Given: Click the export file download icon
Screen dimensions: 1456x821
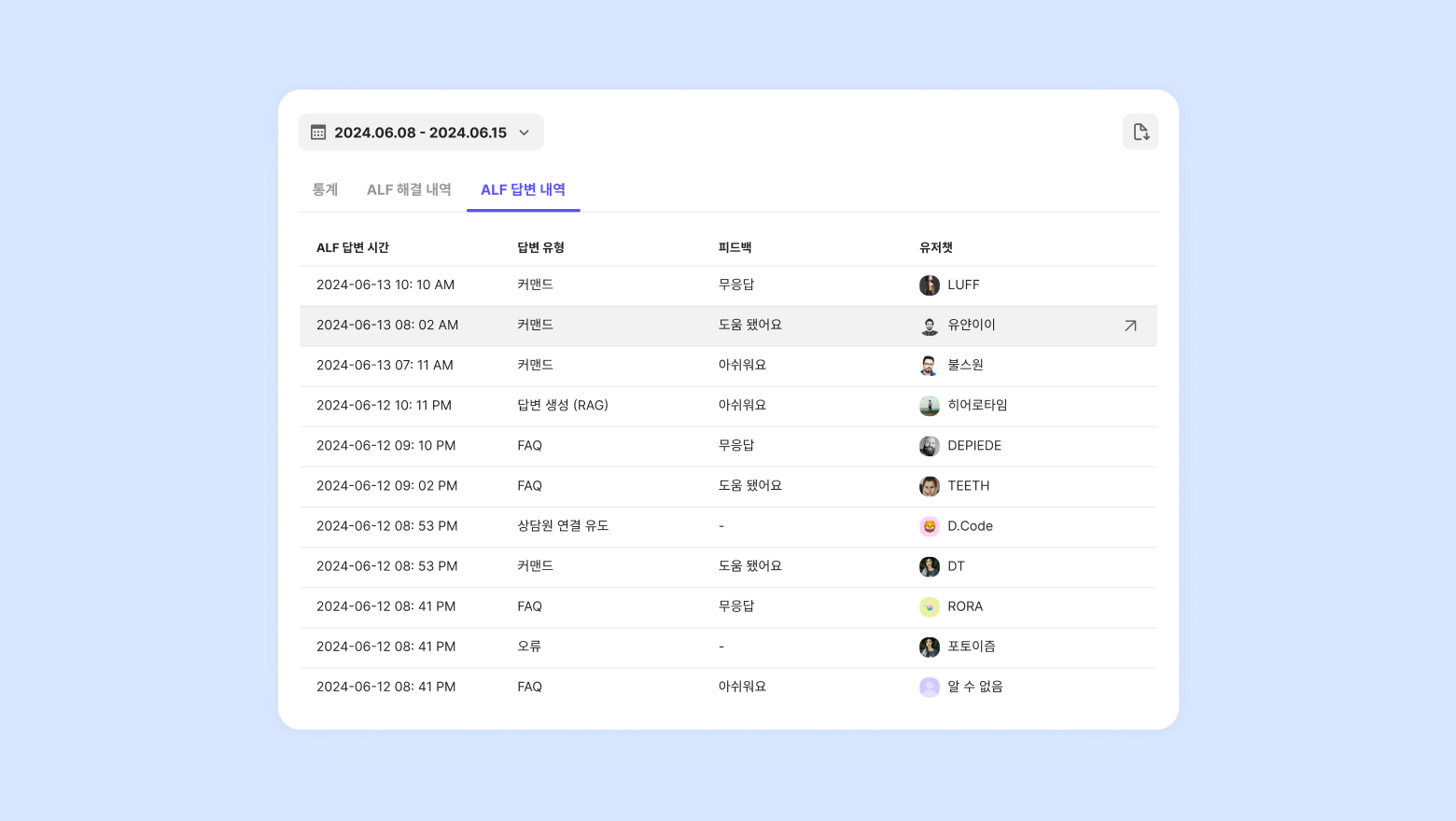Looking at the screenshot, I should click(1141, 132).
